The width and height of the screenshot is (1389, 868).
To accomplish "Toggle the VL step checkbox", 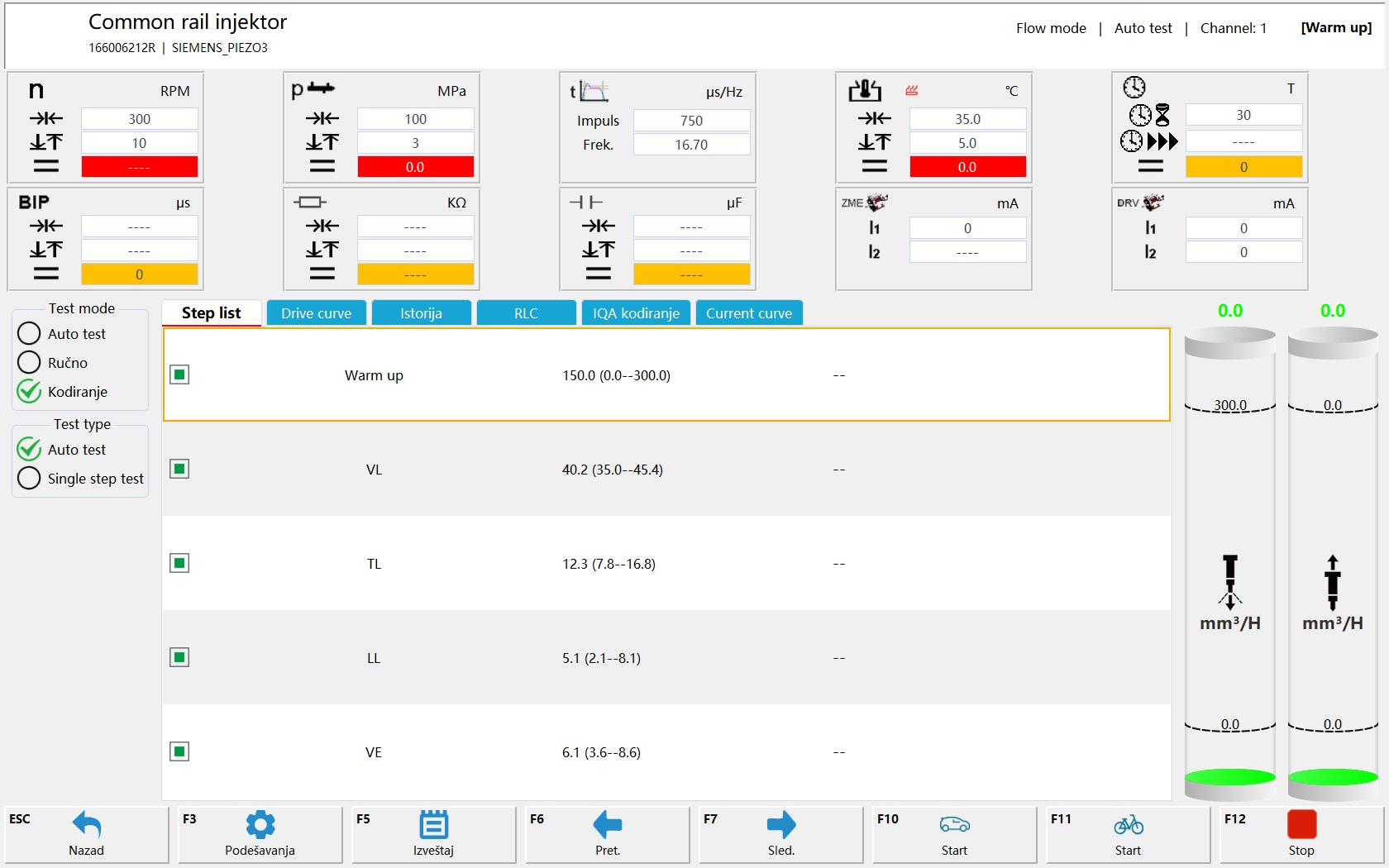I will click(x=179, y=470).
